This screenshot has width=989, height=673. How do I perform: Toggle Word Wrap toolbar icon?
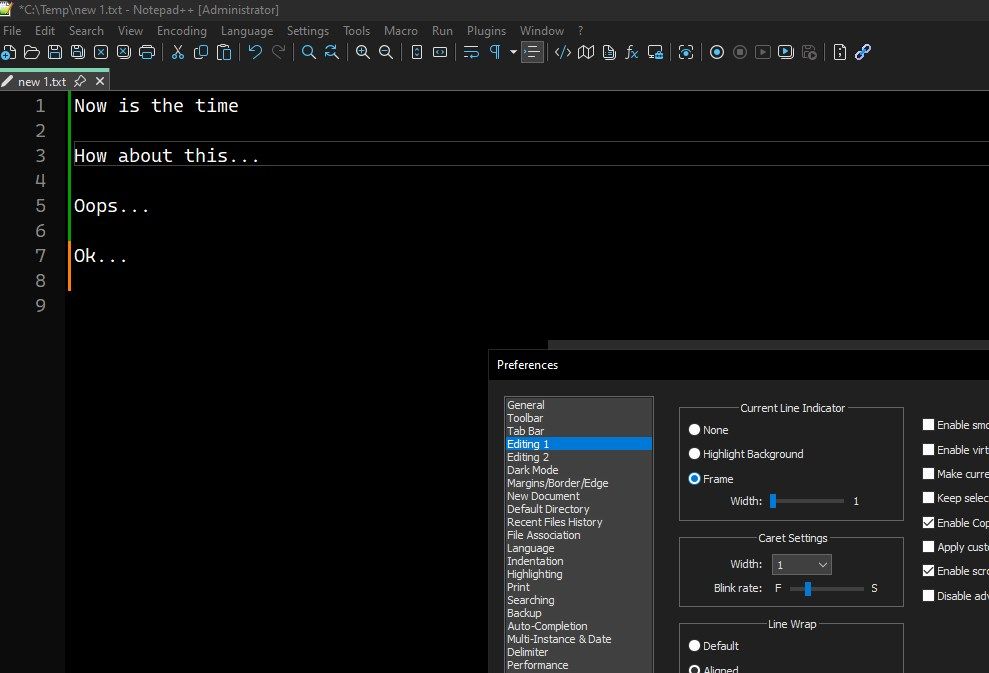[471, 52]
